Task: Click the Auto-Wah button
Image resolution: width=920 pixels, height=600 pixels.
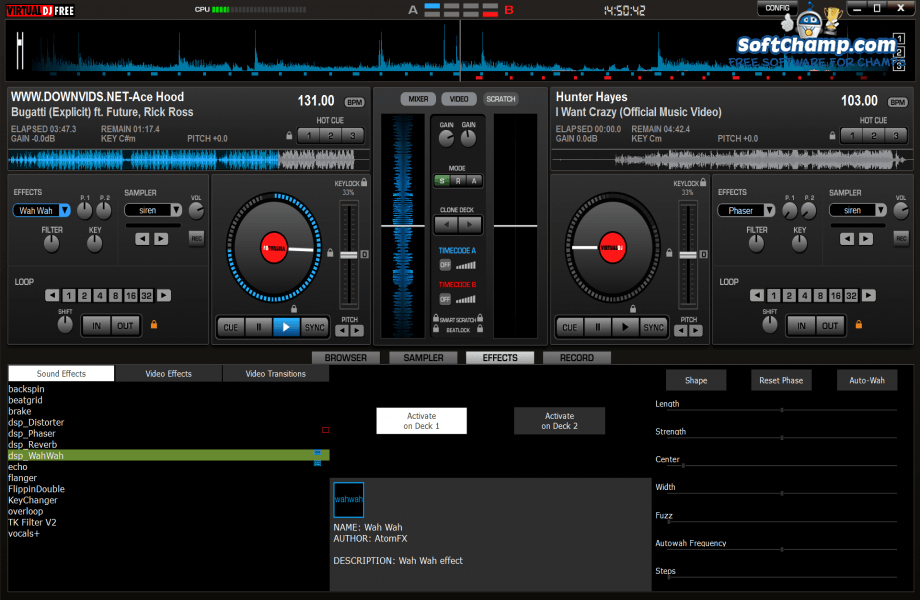Action: tap(867, 380)
